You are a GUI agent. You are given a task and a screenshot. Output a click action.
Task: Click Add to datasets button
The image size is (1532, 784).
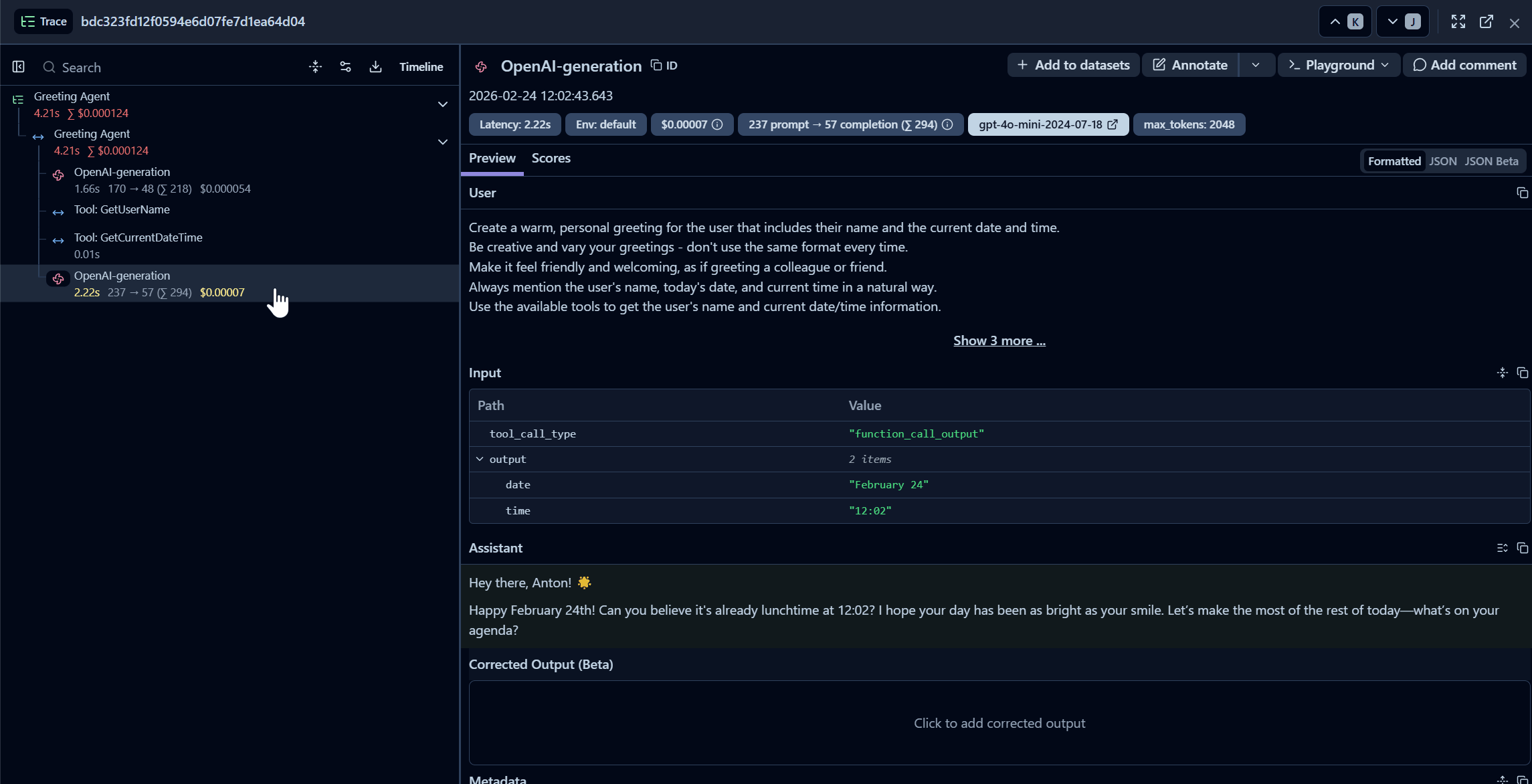tap(1073, 66)
